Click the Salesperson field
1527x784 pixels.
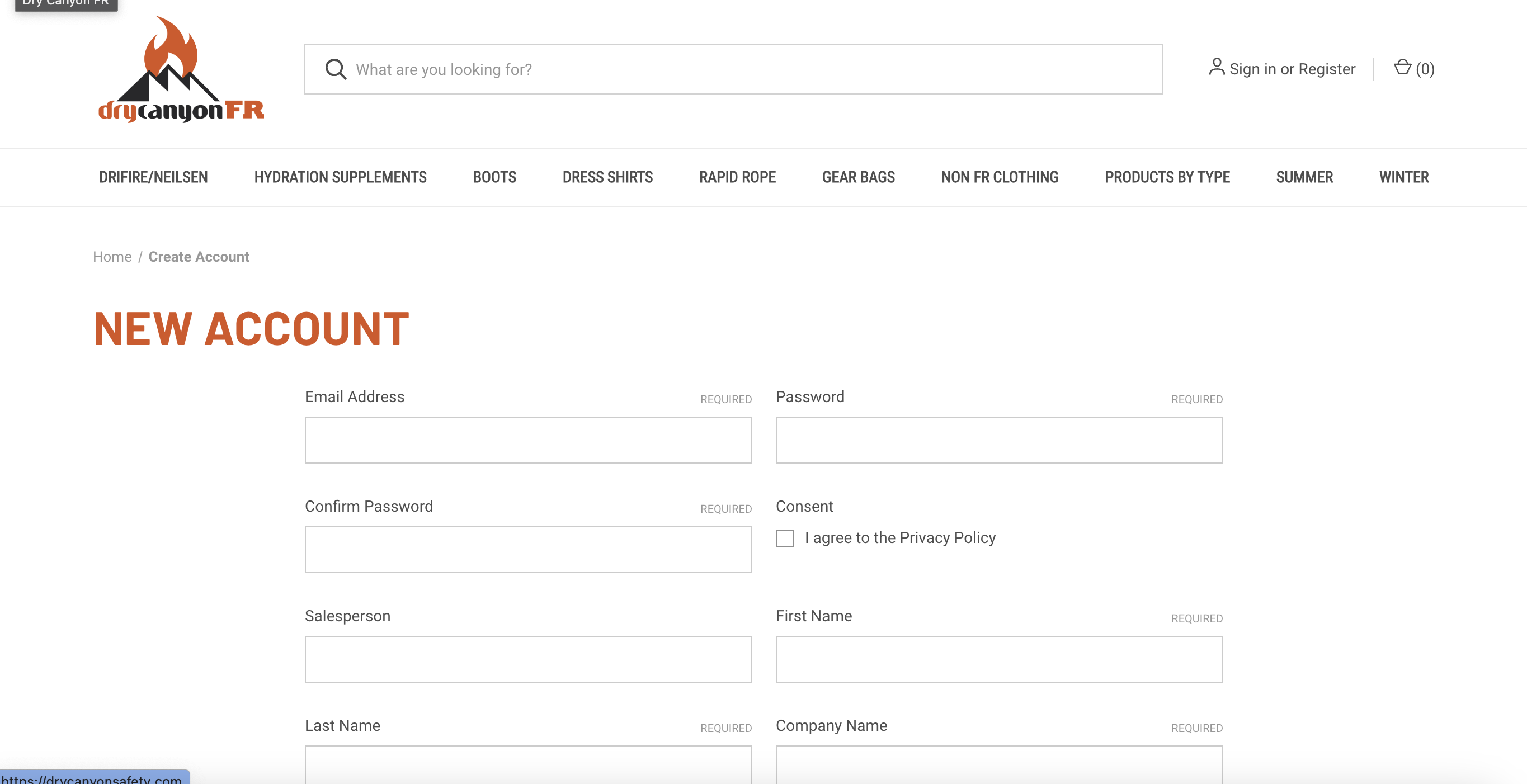[x=528, y=659]
